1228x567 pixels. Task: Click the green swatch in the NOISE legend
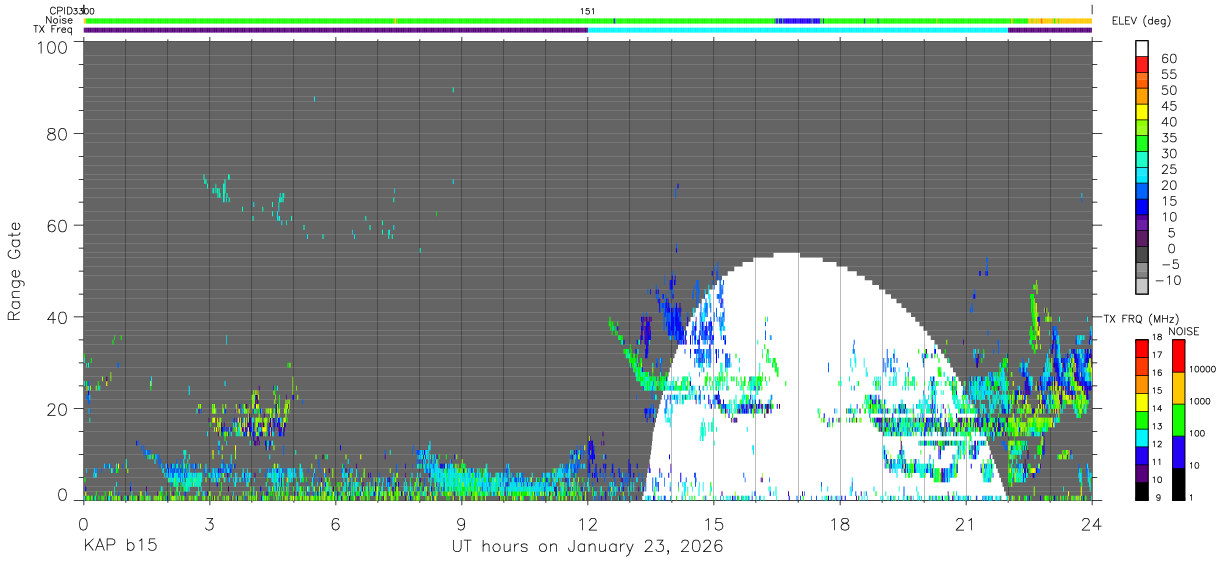click(x=1178, y=419)
